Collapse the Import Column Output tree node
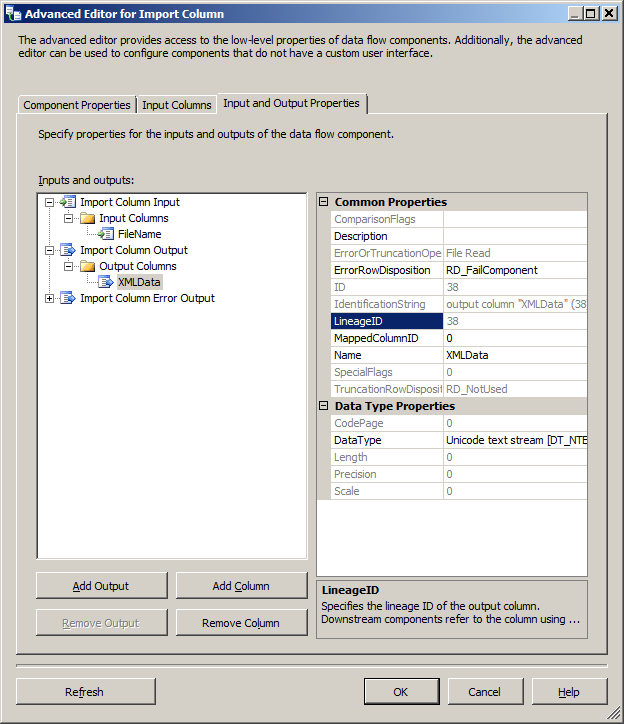Image resolution: width=624 pixels, height=724 pixels. tap(49, 250)
